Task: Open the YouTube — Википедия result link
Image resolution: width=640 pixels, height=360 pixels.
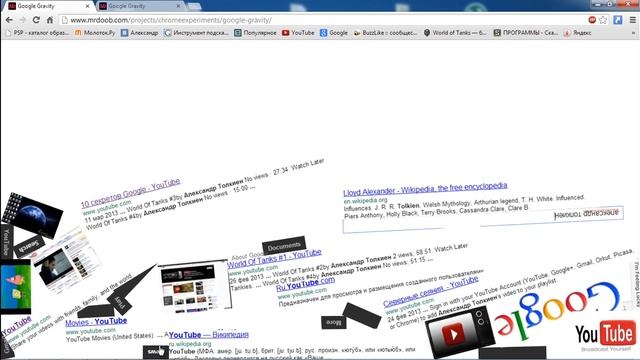Action: (209, 335)
